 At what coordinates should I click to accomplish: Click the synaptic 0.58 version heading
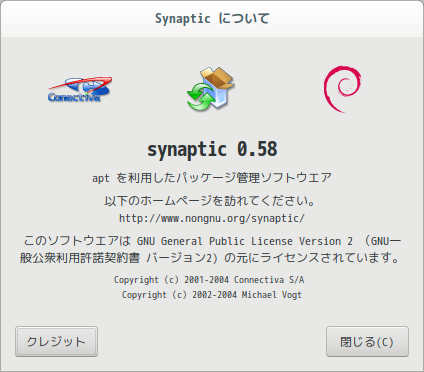click(212, 149)
